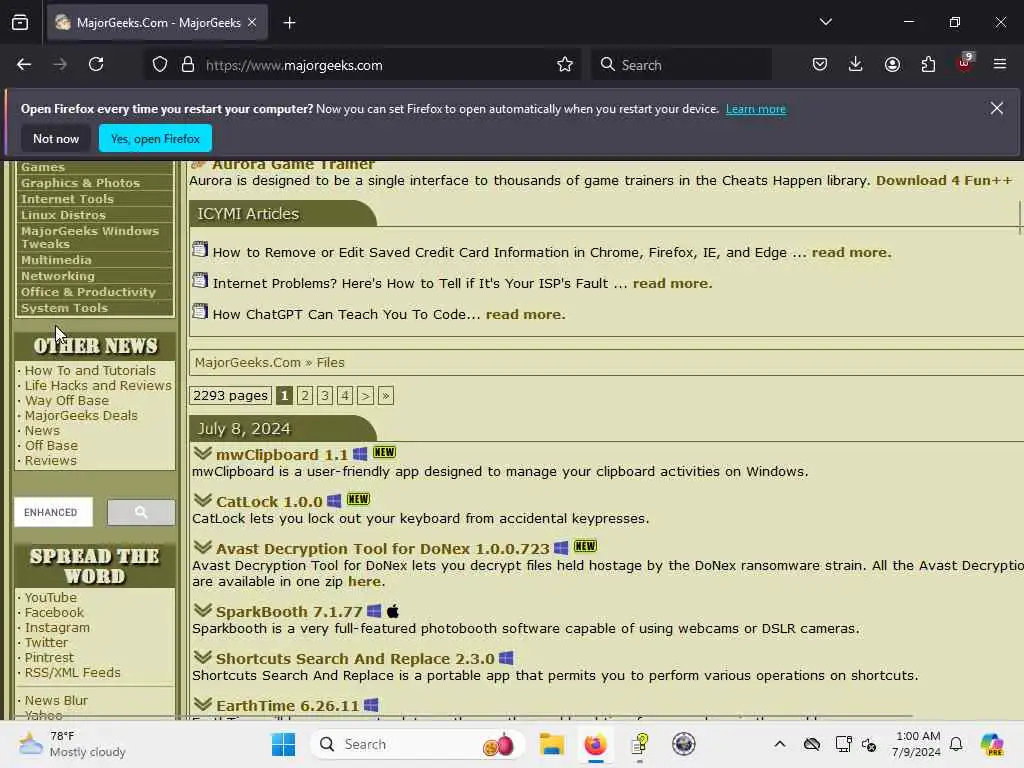Open the Graphics & Photos category
The image size is (1024, 768).
point(80,183)
